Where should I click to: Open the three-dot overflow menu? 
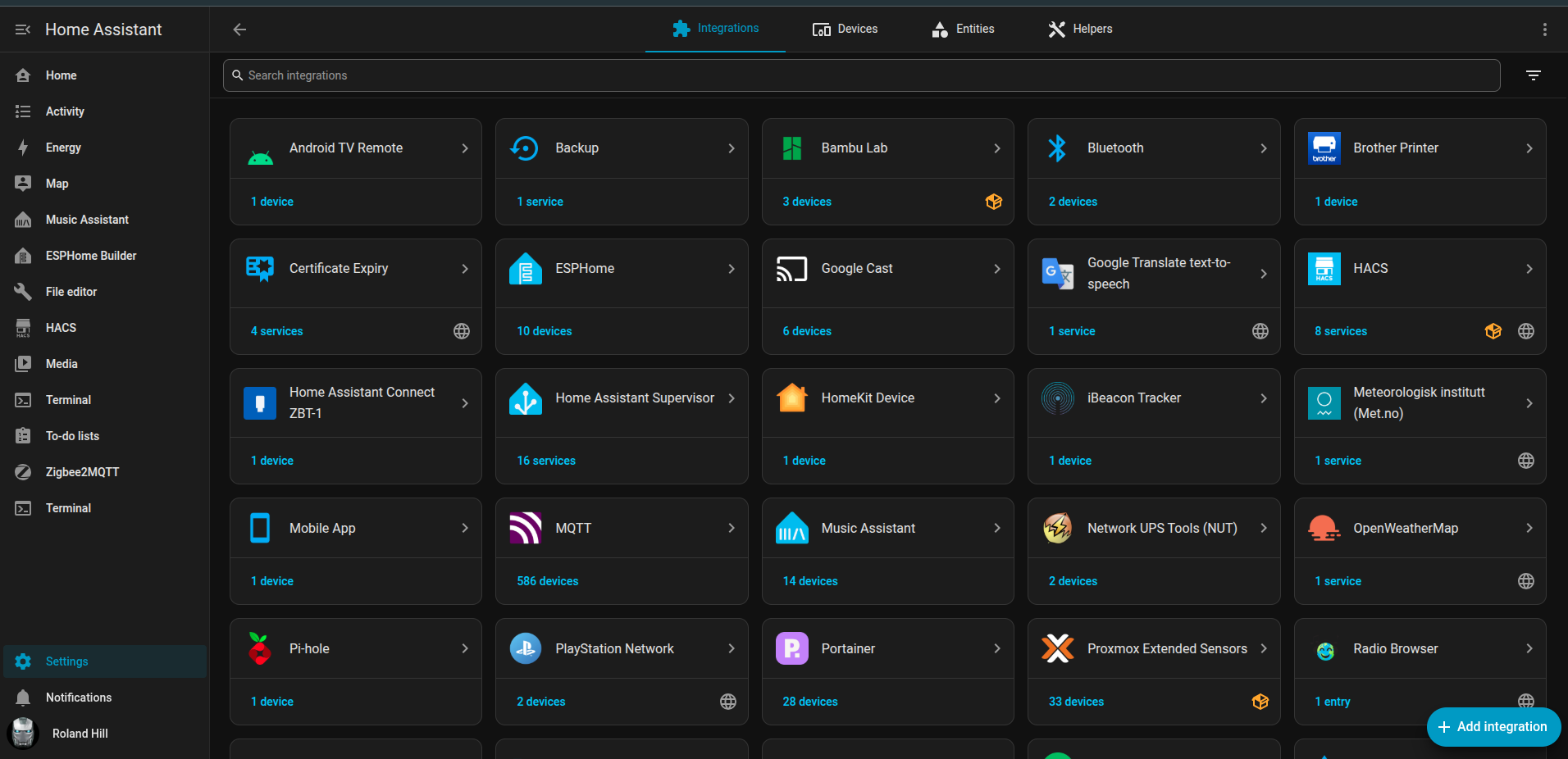[1545, 30]
